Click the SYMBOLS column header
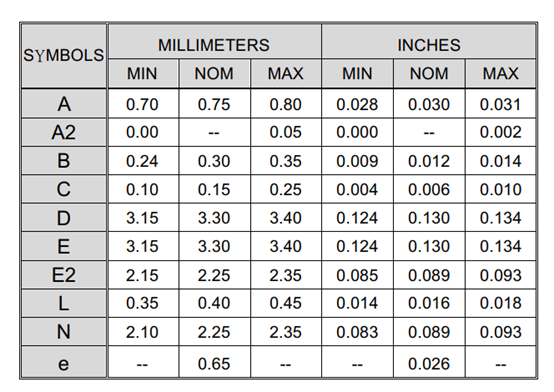This screenshot has height=392, width=554. point(64,55)
